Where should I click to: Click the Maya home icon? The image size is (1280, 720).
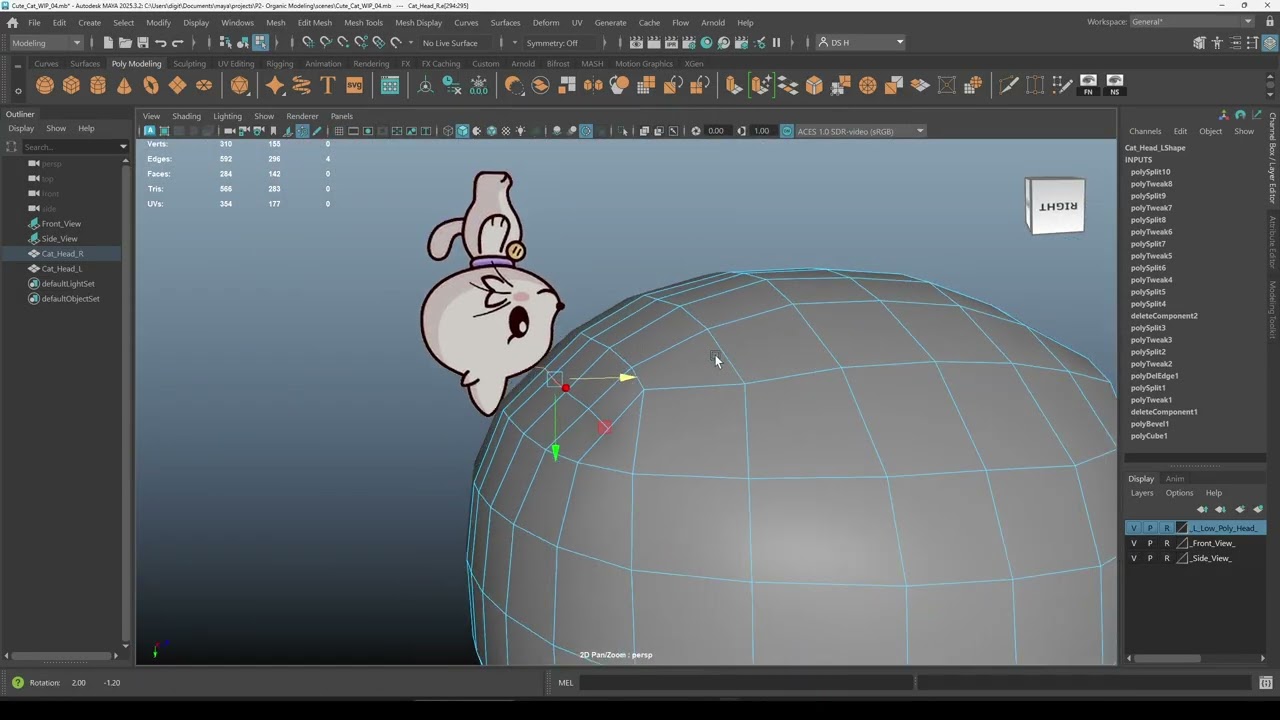point(12,22)
